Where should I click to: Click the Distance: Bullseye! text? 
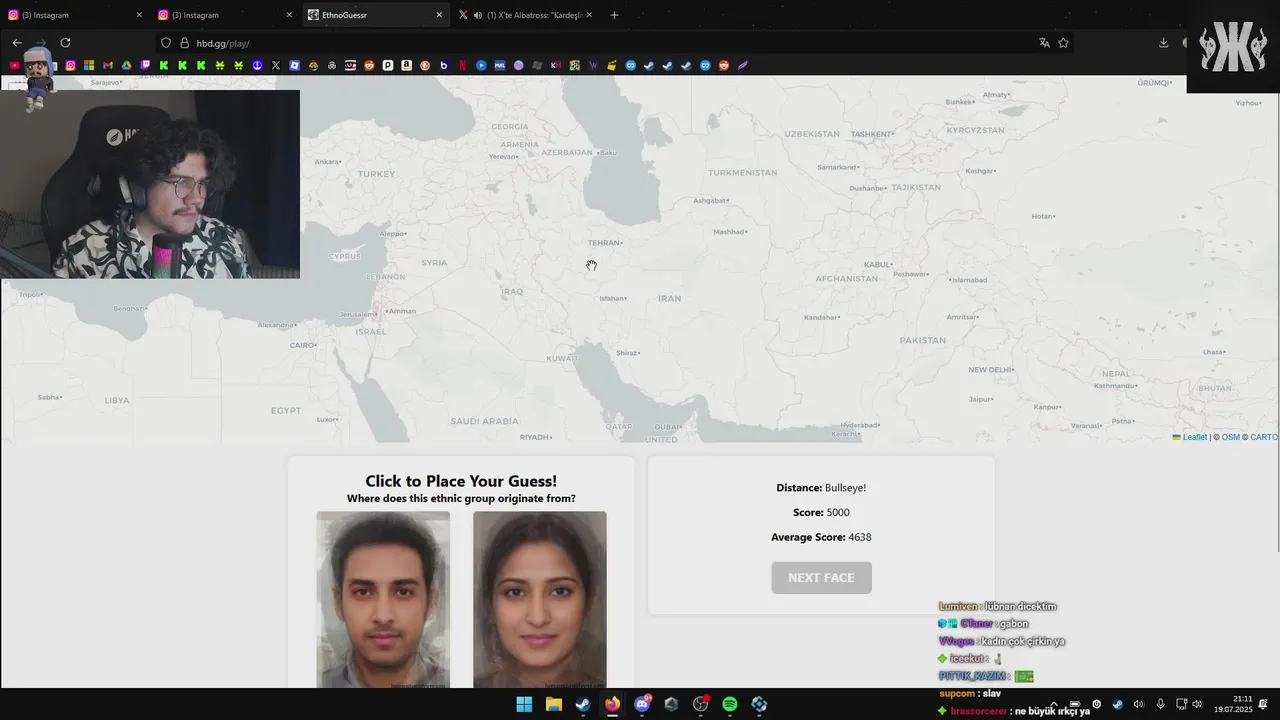821,488
